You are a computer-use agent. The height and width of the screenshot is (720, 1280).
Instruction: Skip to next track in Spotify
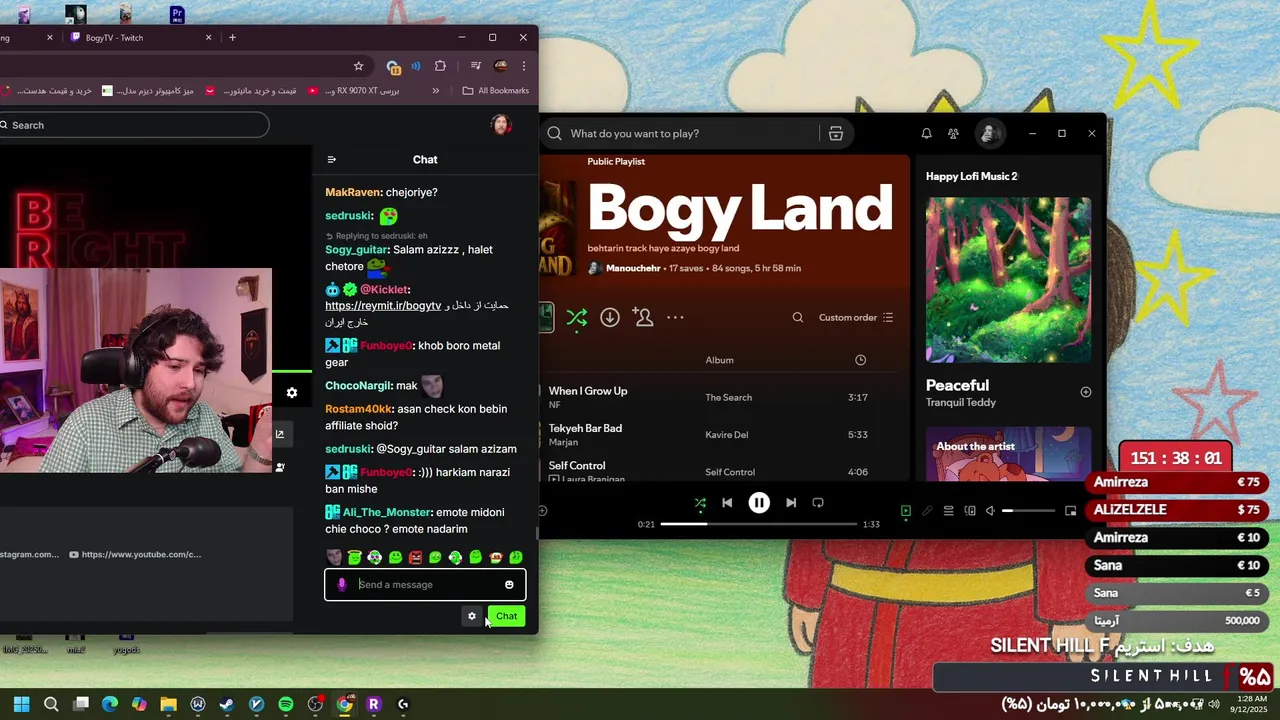pyautogui.click(x=791, y=503)
